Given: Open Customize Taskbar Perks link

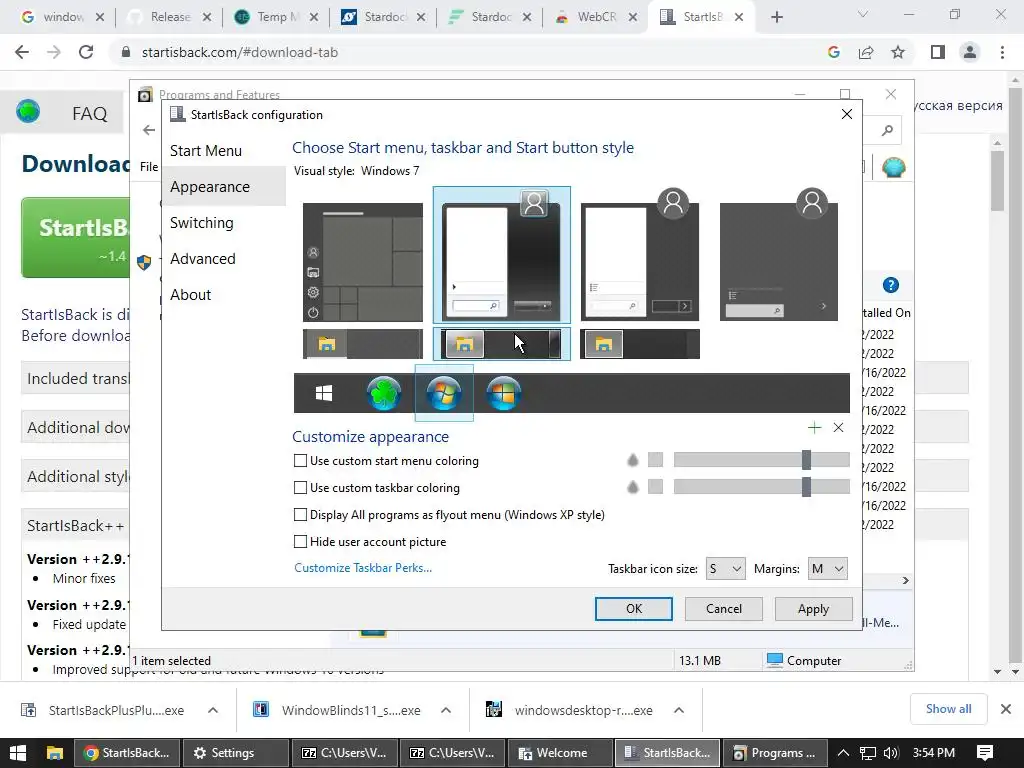Looking at the screenshot, I should 363,568.
